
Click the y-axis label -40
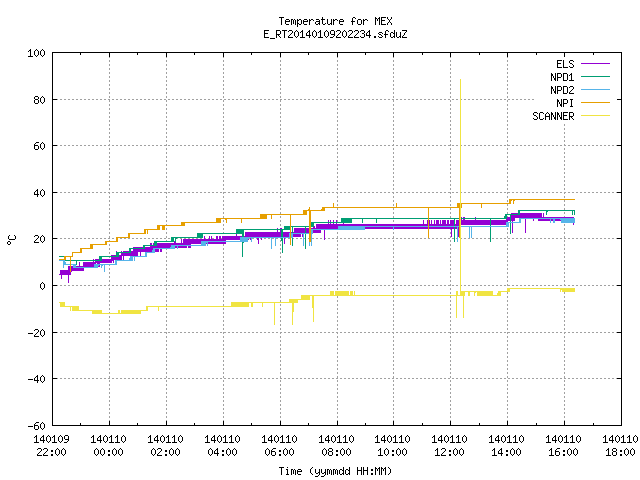click(36, 379)
